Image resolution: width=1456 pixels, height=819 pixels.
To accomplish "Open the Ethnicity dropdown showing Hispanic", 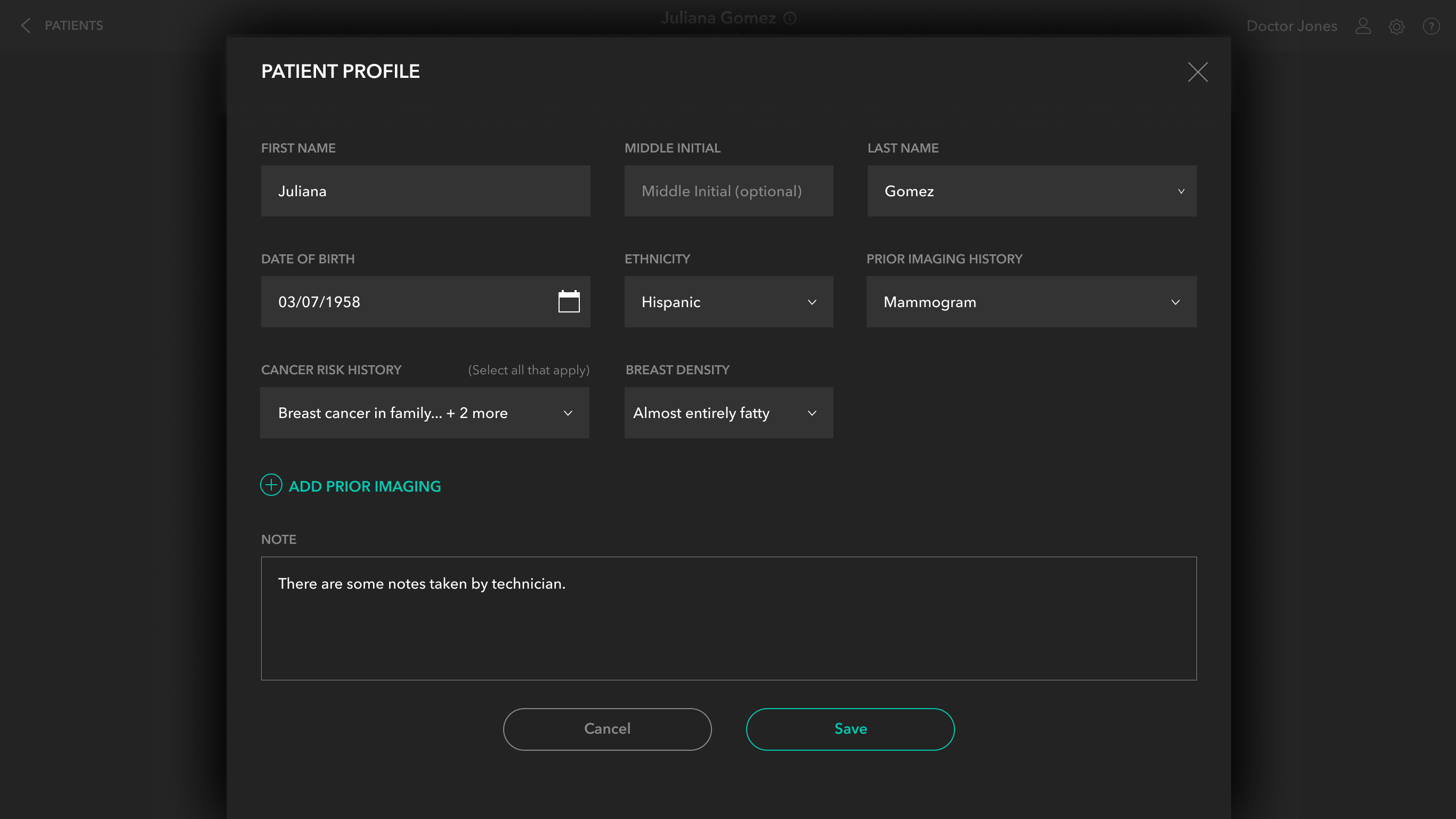I will pyautogui.click(x=728, y=302).
